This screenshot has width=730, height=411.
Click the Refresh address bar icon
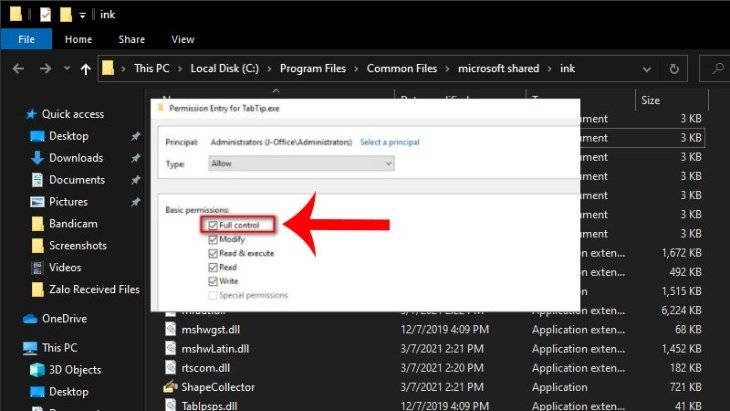tap(674, 69)
